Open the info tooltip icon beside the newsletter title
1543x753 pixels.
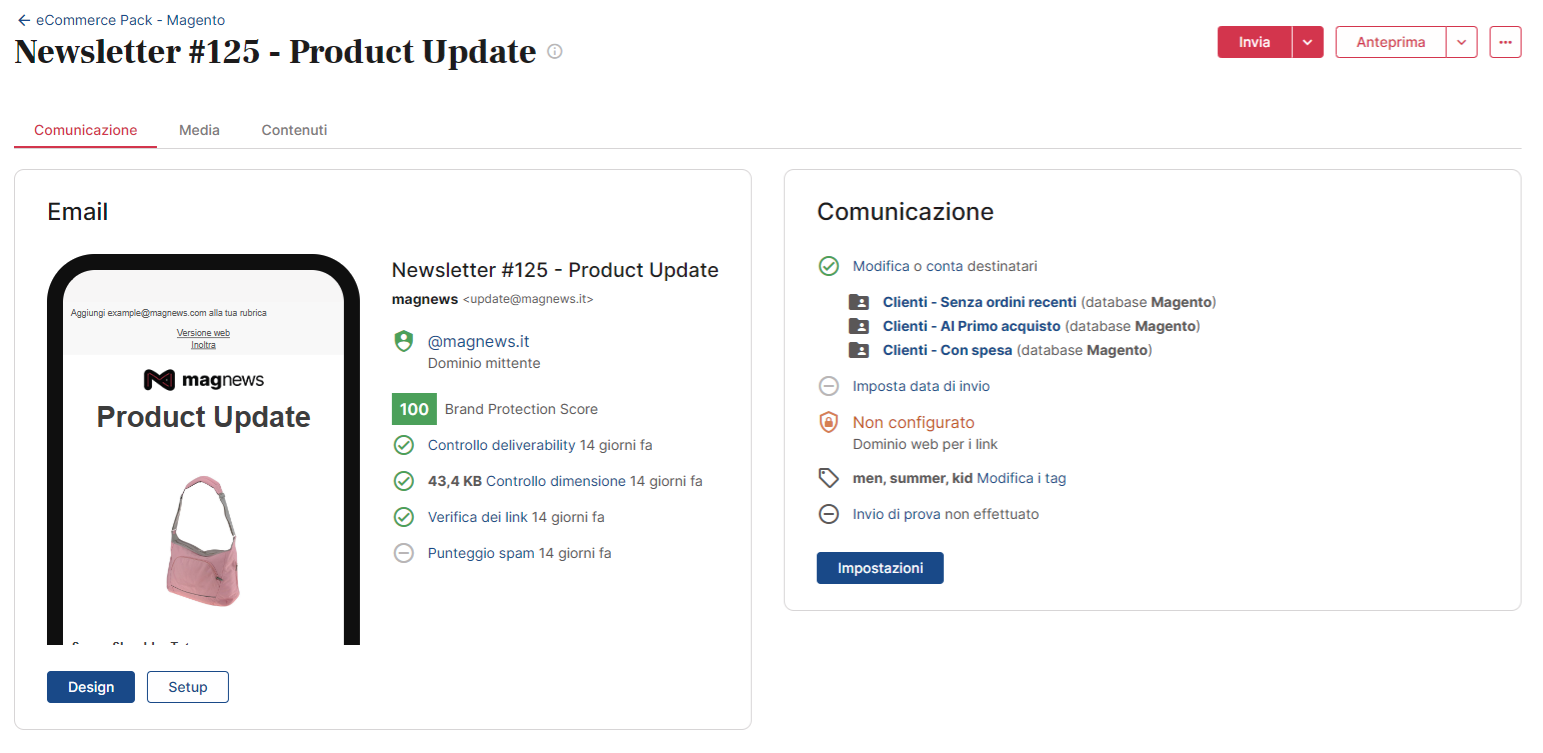[554, 51]
